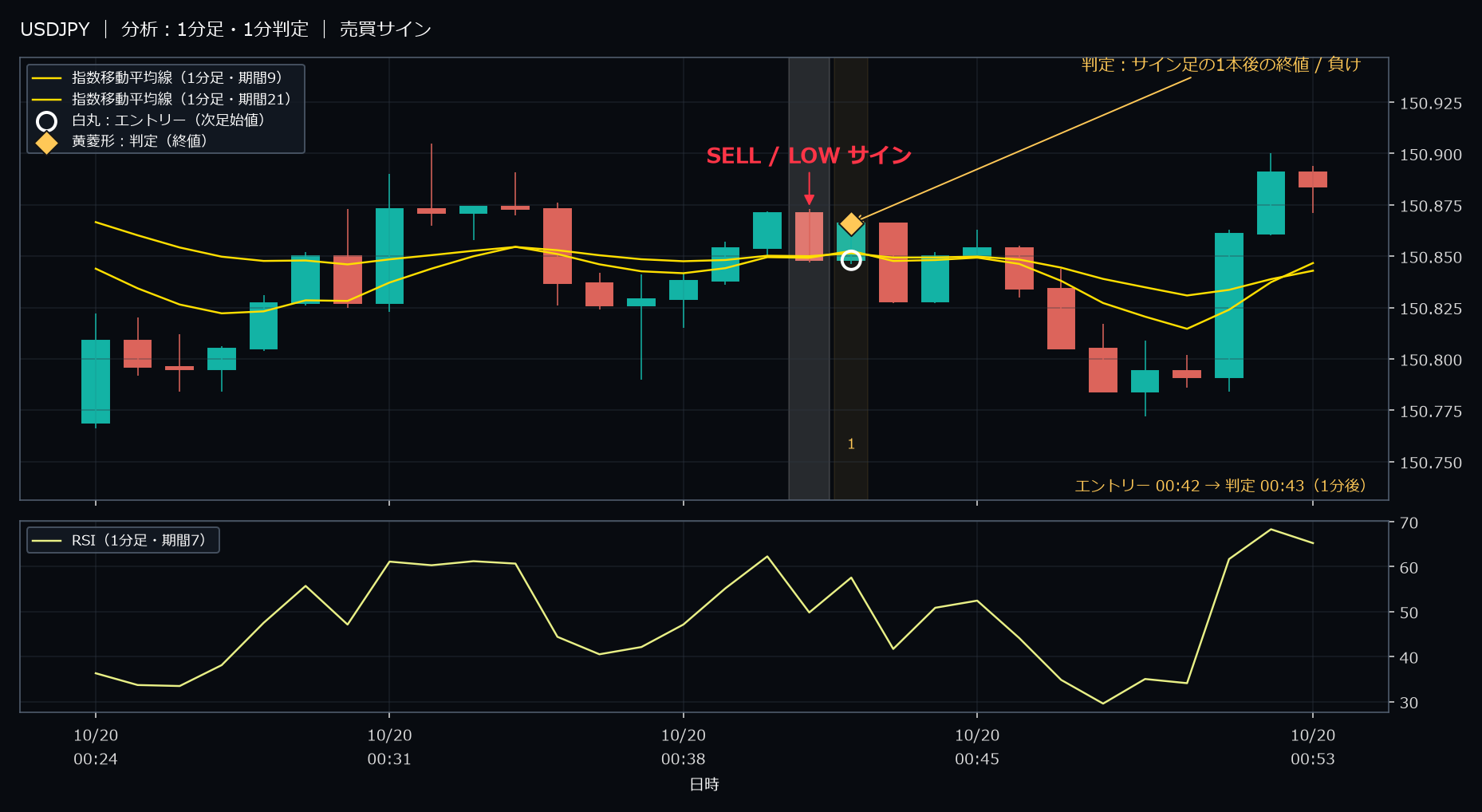Screen dimensions: 1482x812
Task: Click the 判定：サイン足の1本後の終値 / 負け annotation
Action: (1221, 65)
